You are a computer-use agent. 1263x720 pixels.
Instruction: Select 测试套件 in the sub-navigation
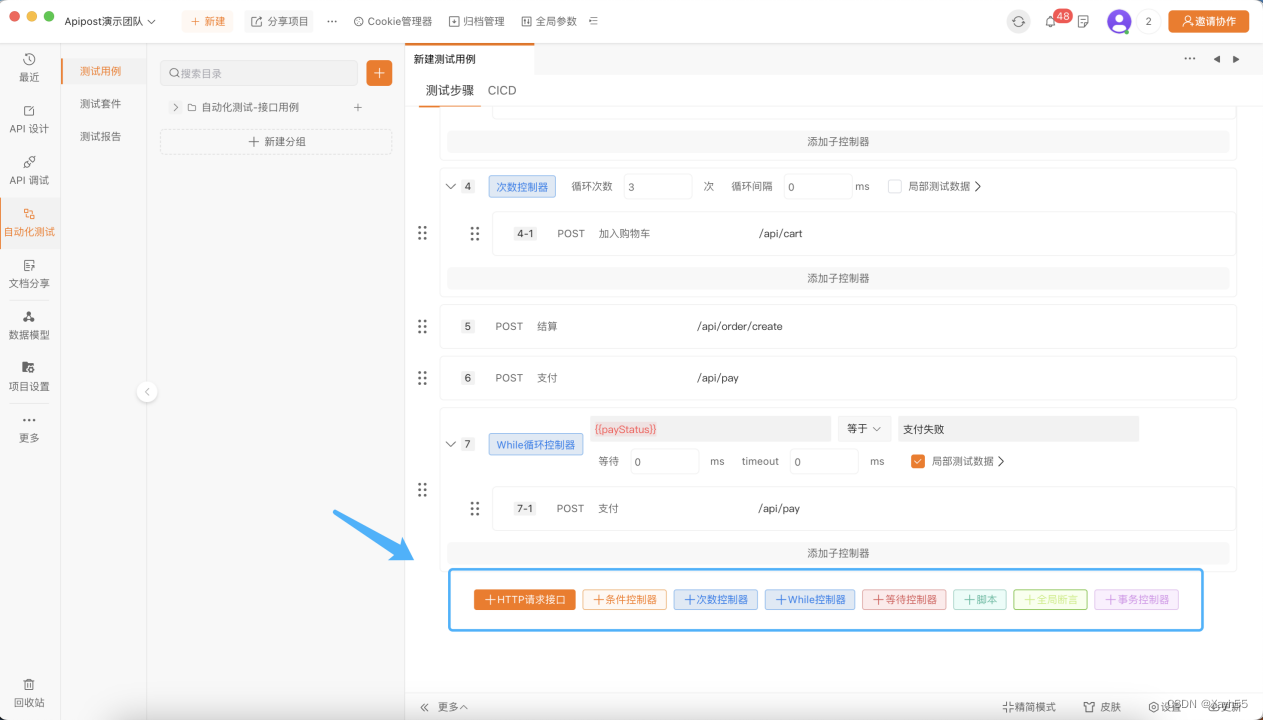tap(100, 103)
